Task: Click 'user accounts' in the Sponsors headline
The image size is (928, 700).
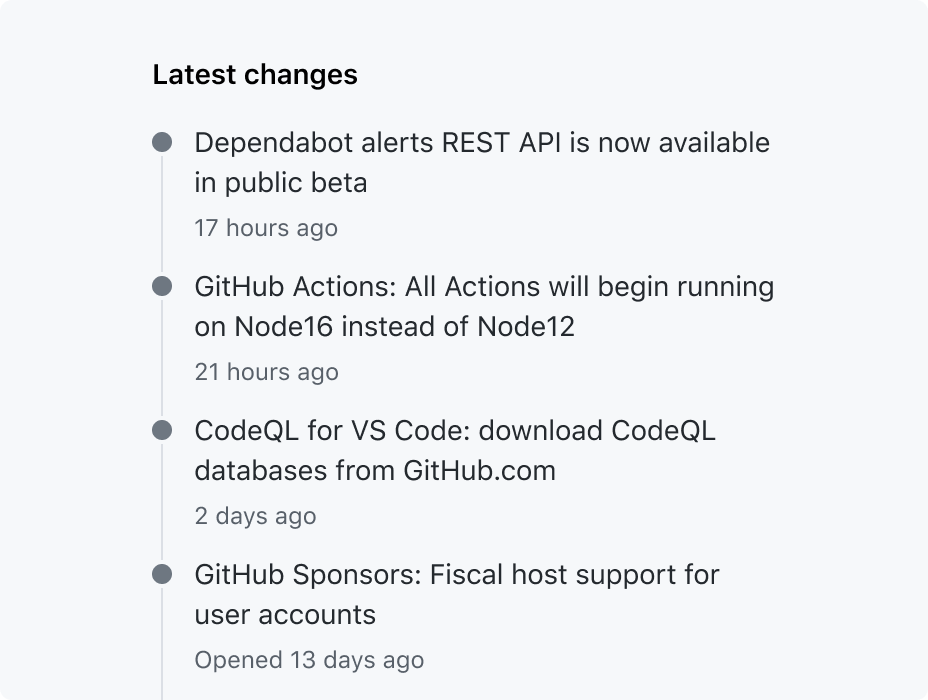Action: [x=285, y=615]
